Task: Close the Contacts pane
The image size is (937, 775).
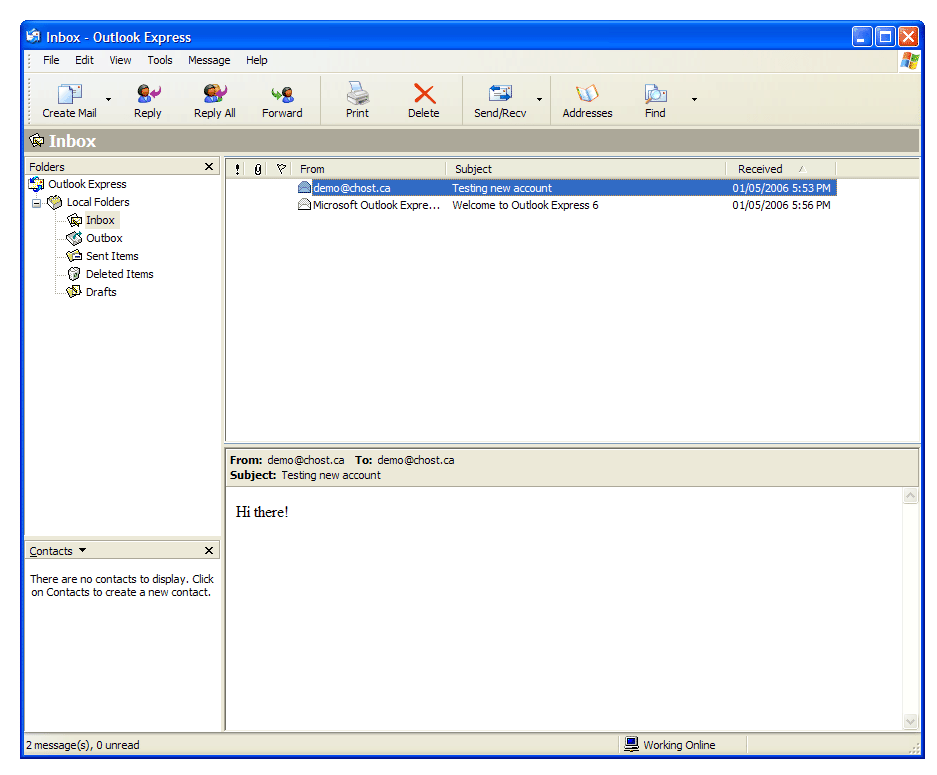Action: click(209, 550)
